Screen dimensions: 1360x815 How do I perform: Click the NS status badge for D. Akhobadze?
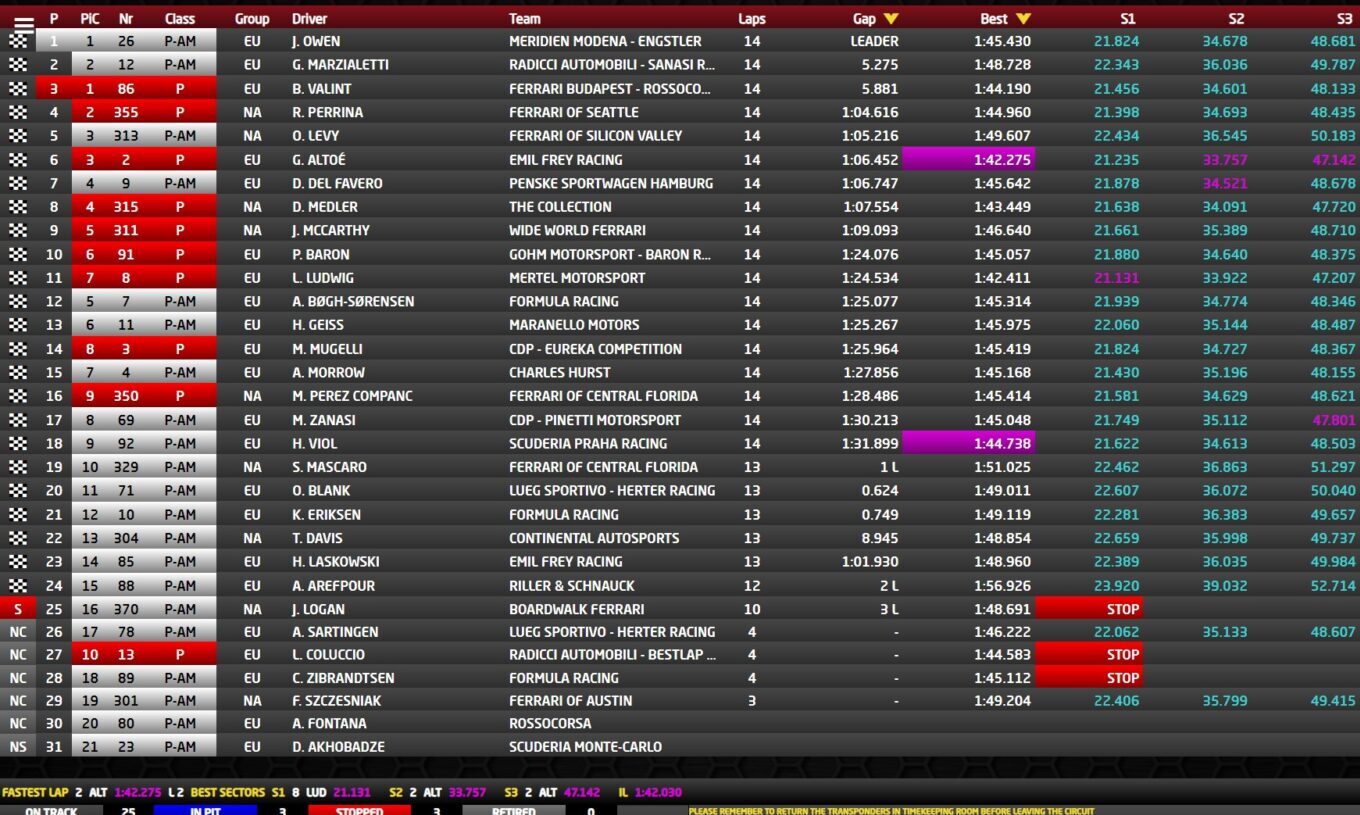pos(18,747)
